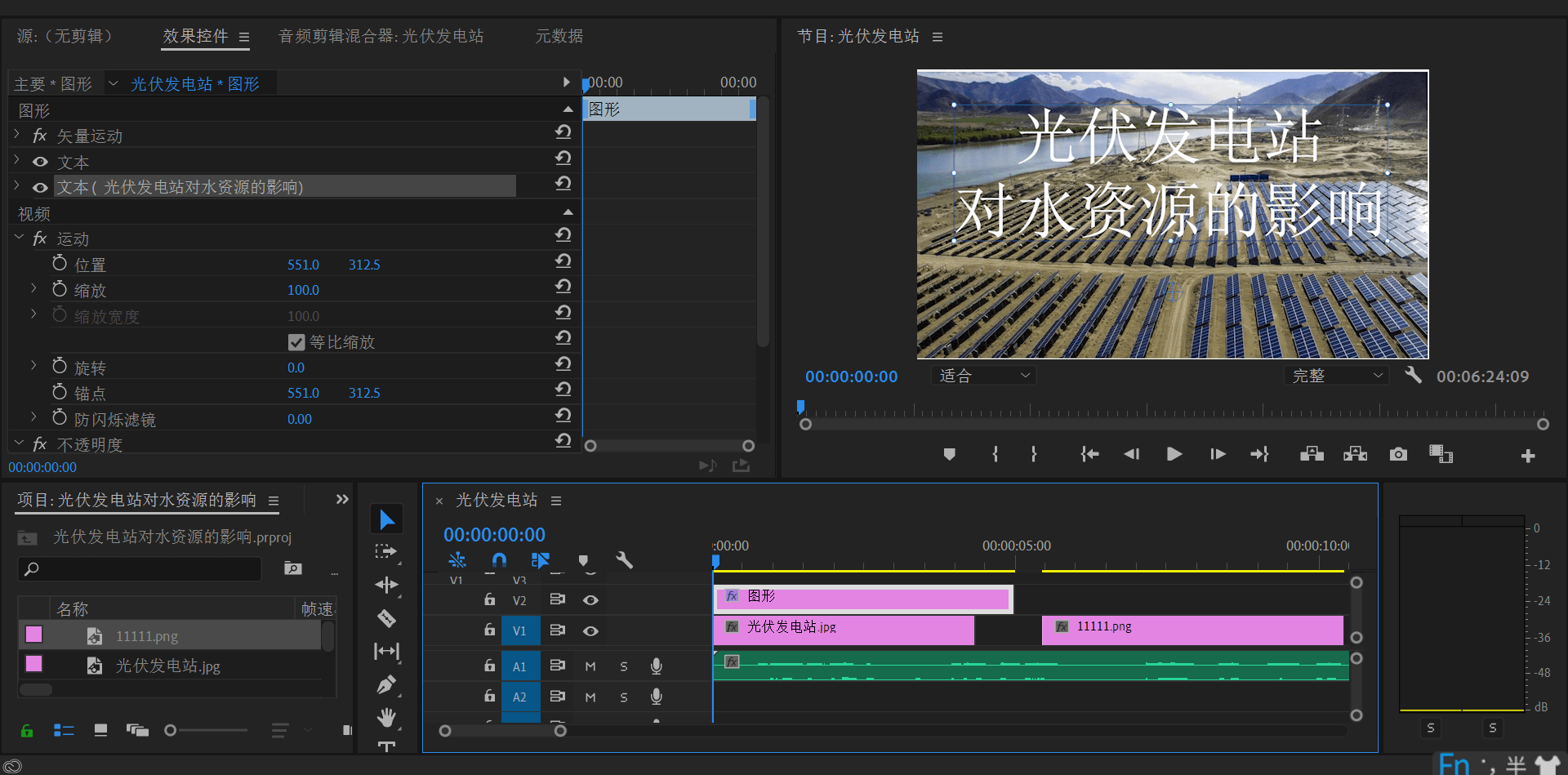Select the Razor tool

(386, 618)
